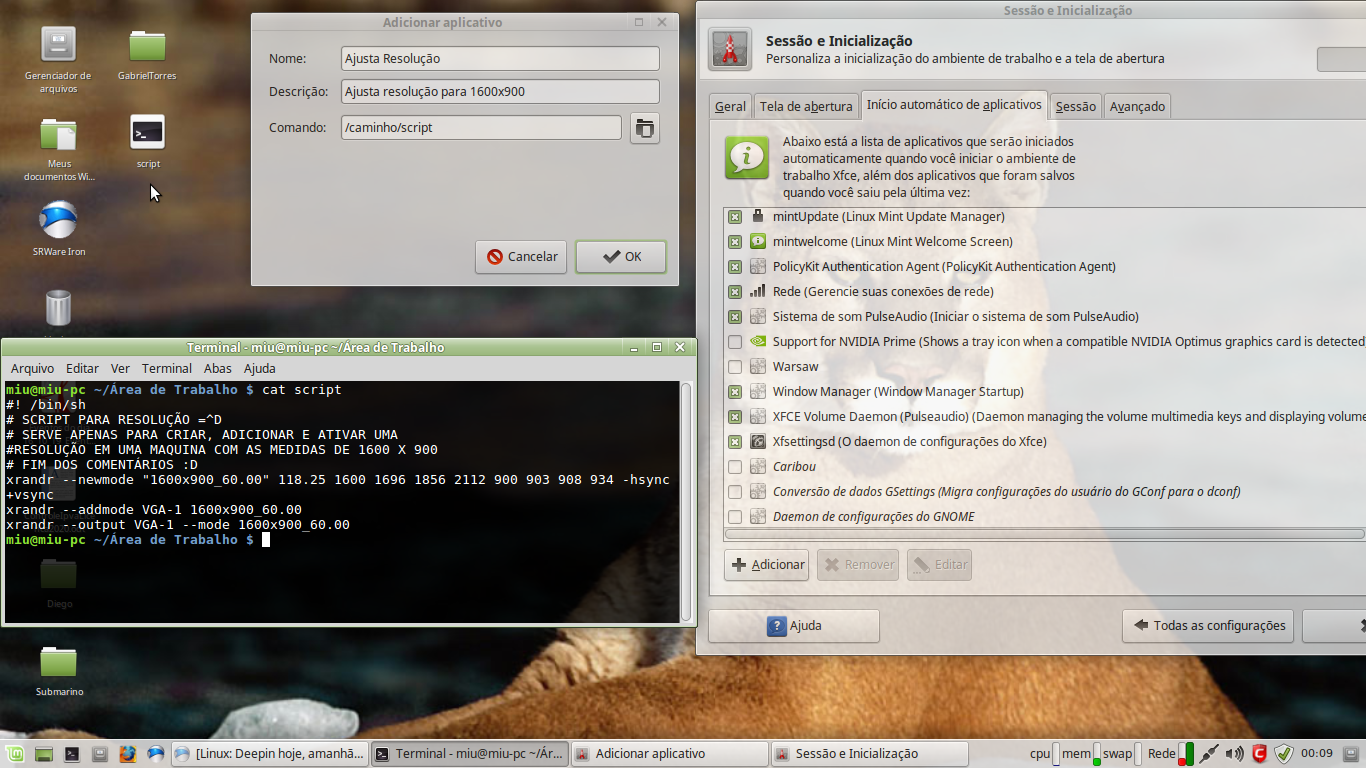Switch to Terminal window via taskbar
The image size is (1366, 768).
[x=469, y=754]
